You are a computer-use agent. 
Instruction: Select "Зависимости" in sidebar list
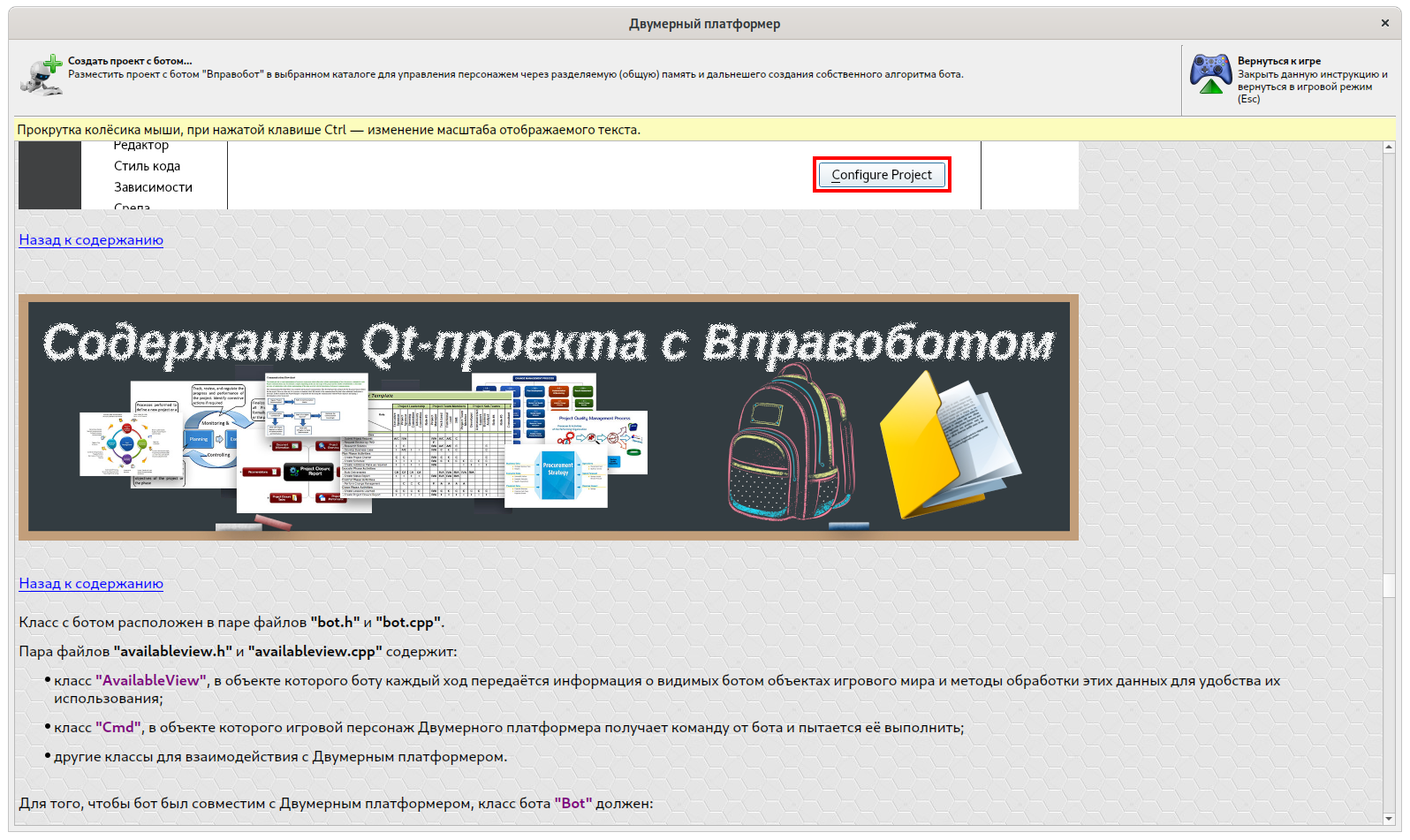153,187
